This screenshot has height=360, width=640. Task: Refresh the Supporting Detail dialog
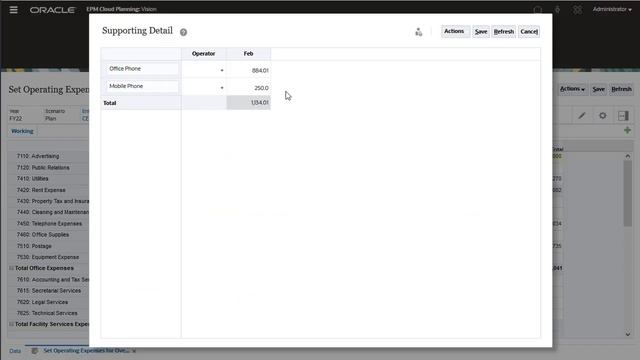(x=504, y=31)
